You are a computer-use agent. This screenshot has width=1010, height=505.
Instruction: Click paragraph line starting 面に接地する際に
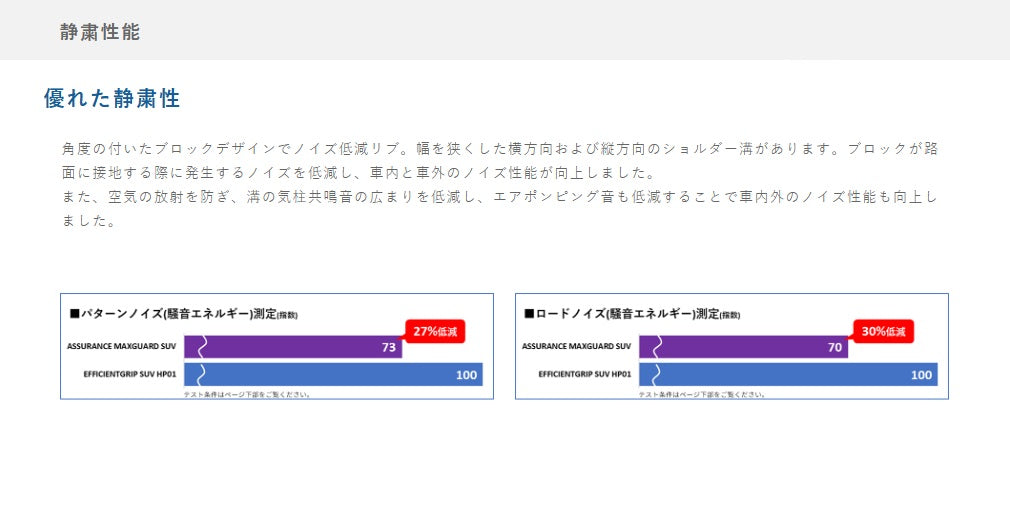(358, 173)
